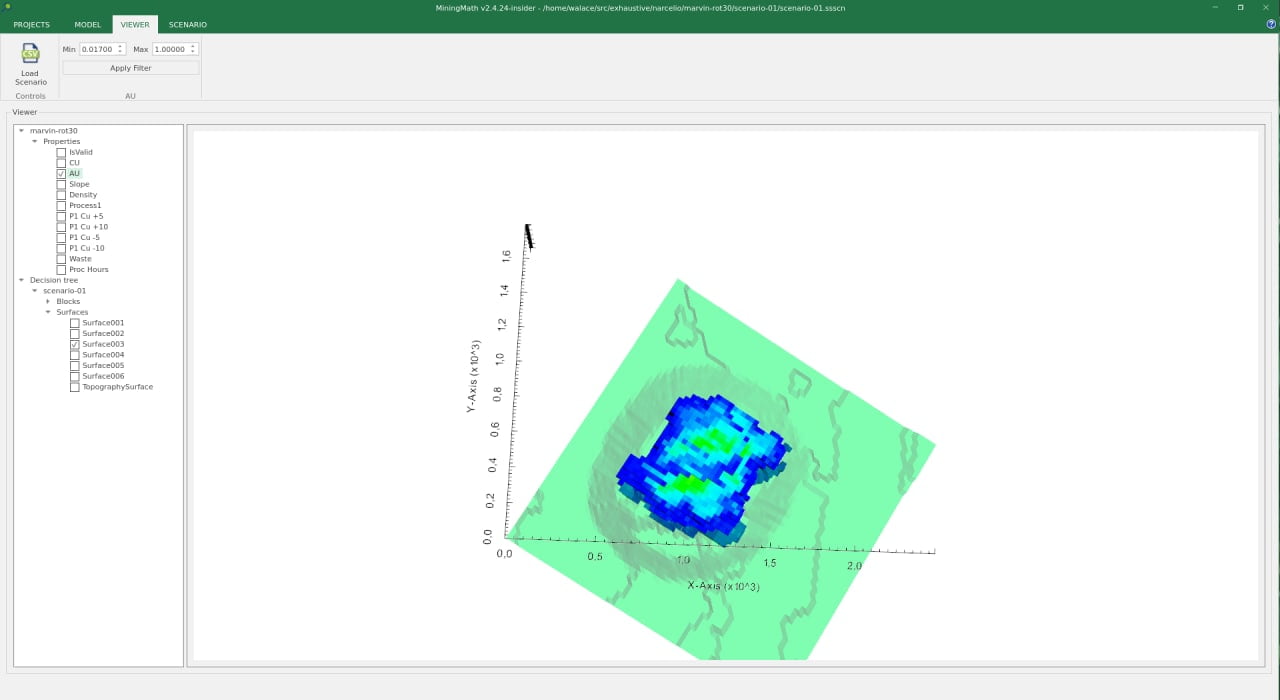Open the PROJECTS tab
This screenshot has width=1280, height=700.
tap(31, 24)
